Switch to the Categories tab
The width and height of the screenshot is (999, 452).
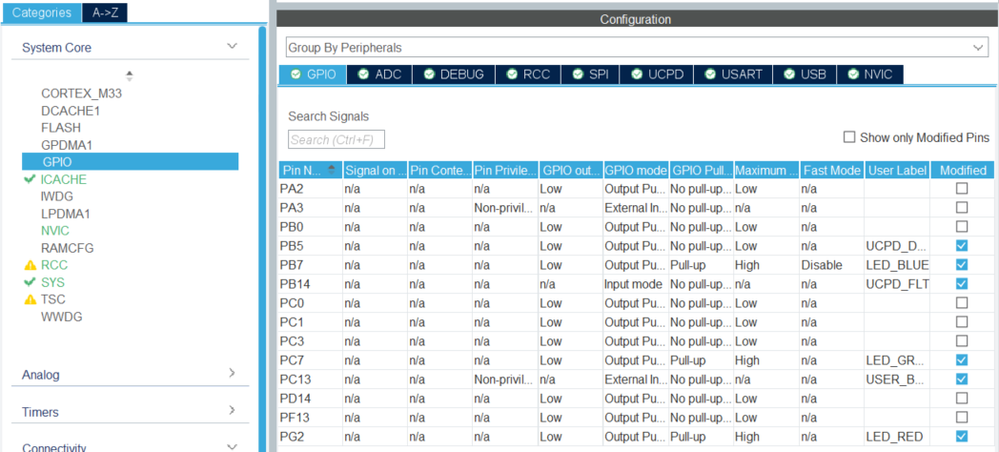41,13
